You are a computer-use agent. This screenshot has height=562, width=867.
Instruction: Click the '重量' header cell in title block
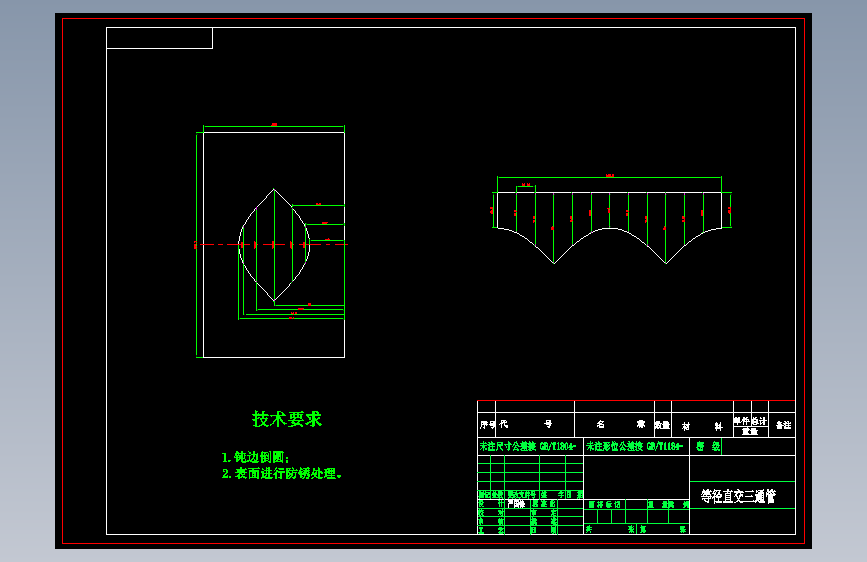749,431
